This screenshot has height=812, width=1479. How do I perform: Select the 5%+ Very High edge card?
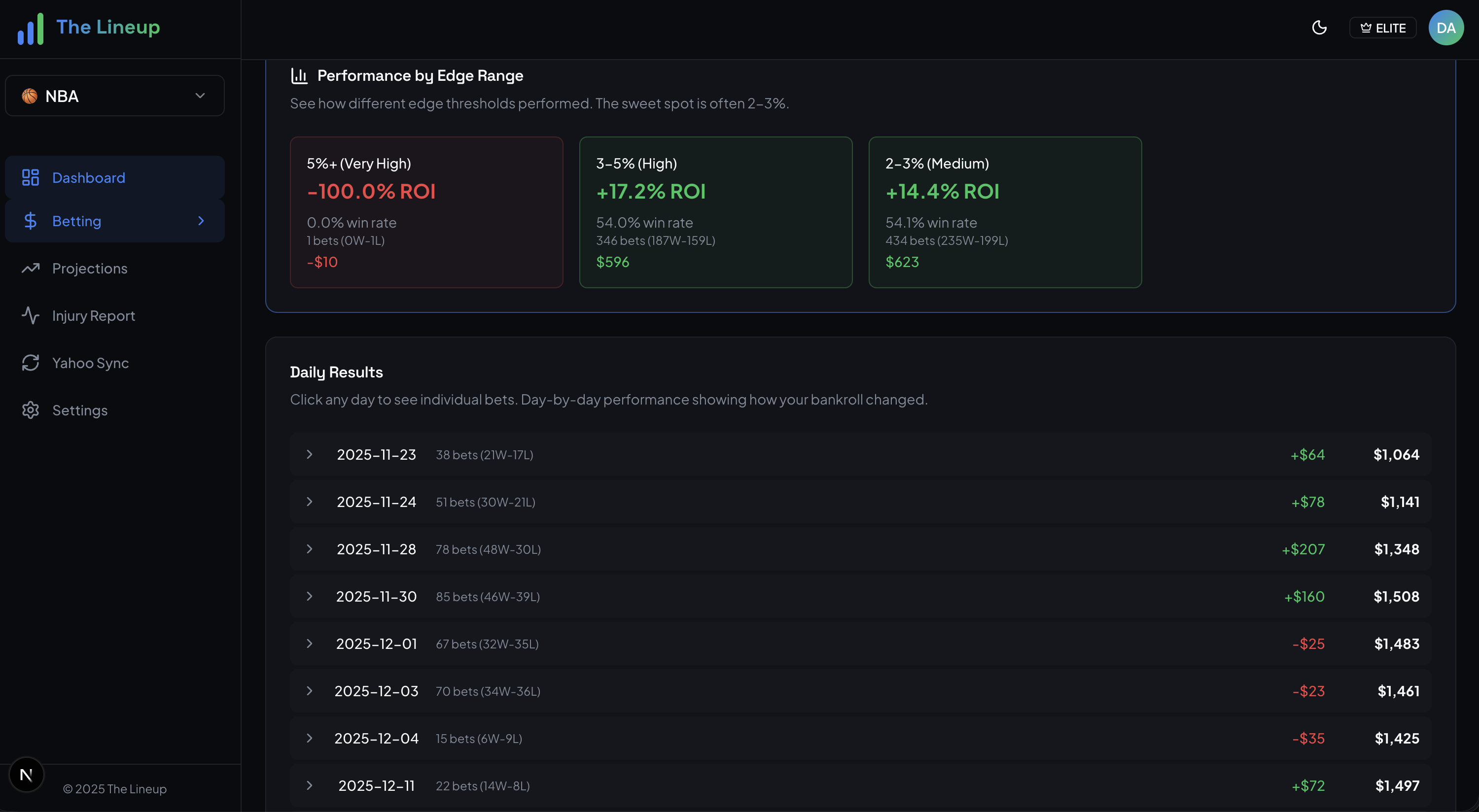coord(426,212)
